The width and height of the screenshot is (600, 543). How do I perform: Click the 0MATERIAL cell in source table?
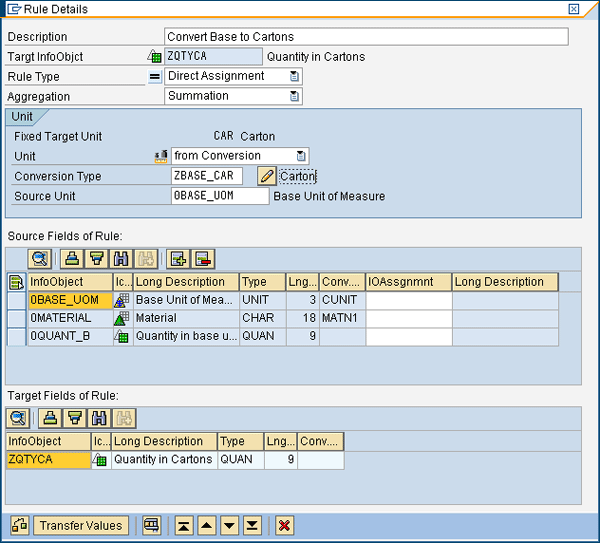pos(70,318)
